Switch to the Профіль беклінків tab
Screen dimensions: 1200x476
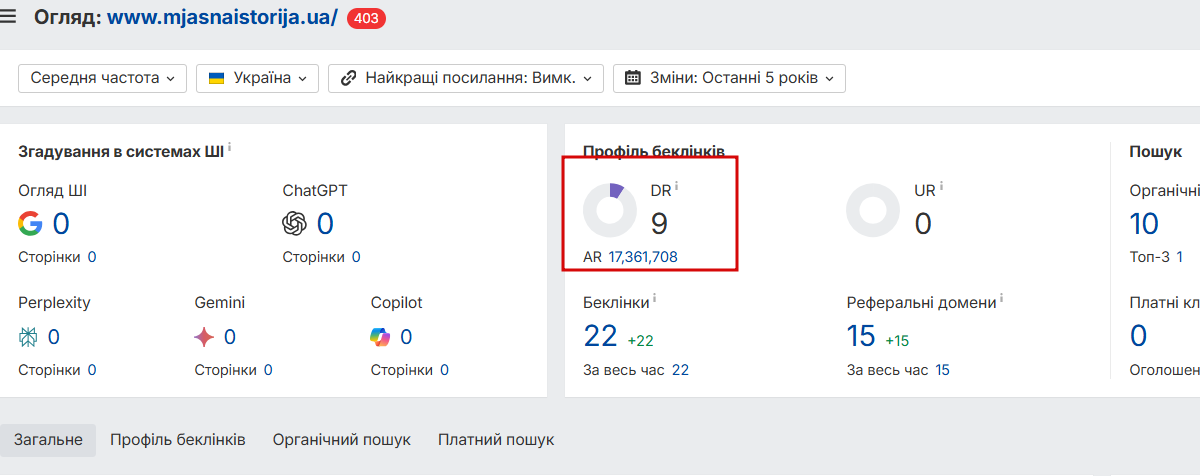tap(178, 440)
